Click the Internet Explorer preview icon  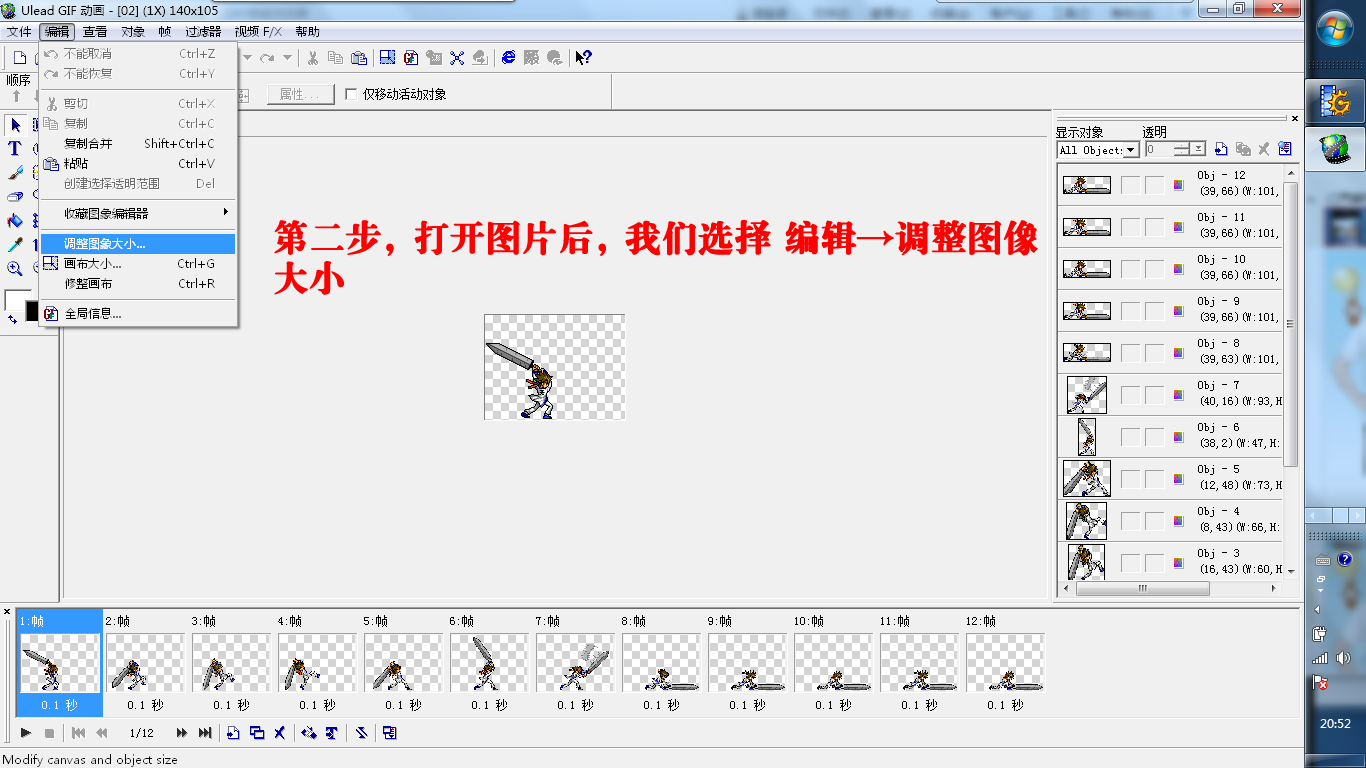(509, 58)
